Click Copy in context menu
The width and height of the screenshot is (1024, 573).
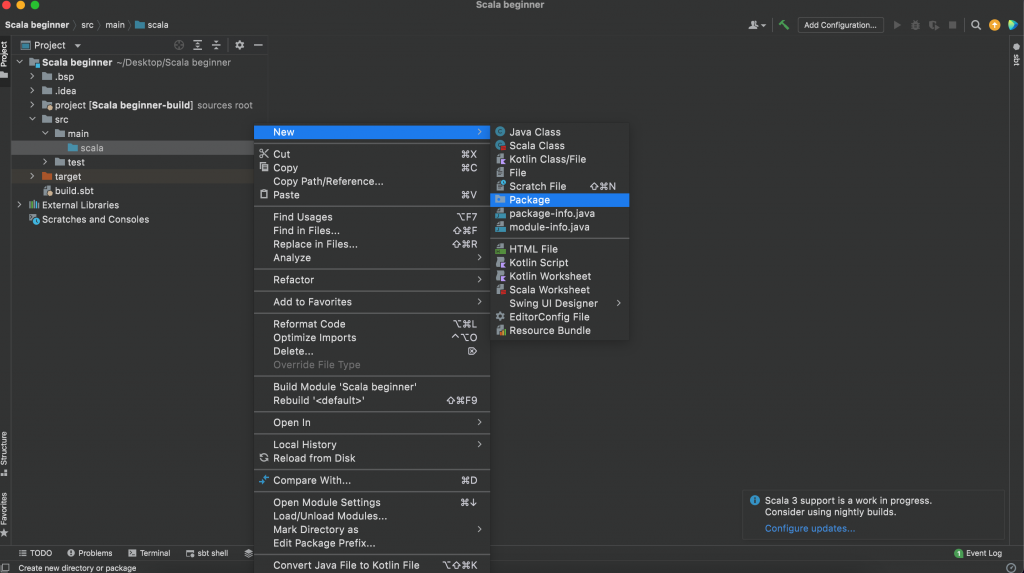(372, 168)
